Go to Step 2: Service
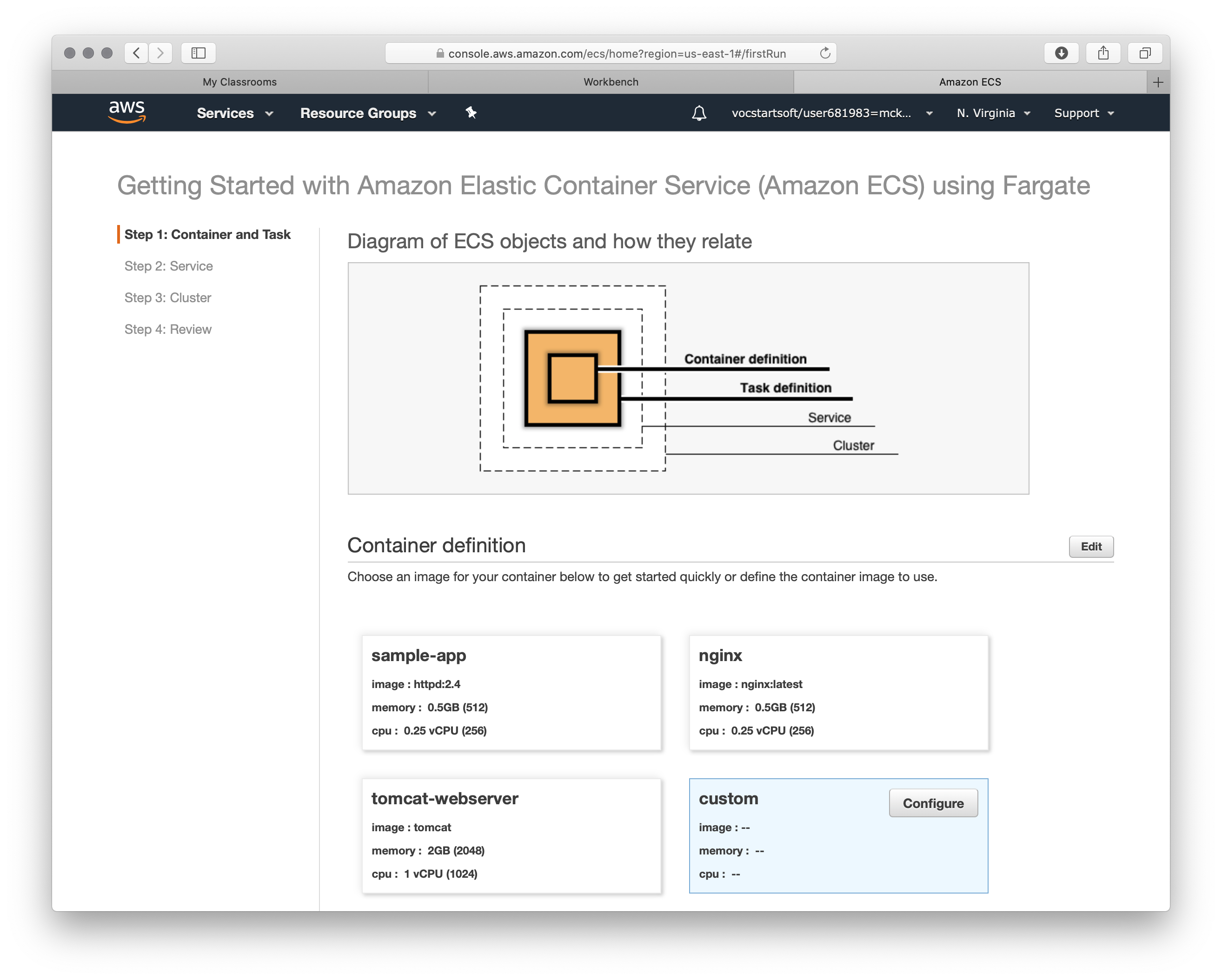Screen dimensions: 1222x980 168,266
